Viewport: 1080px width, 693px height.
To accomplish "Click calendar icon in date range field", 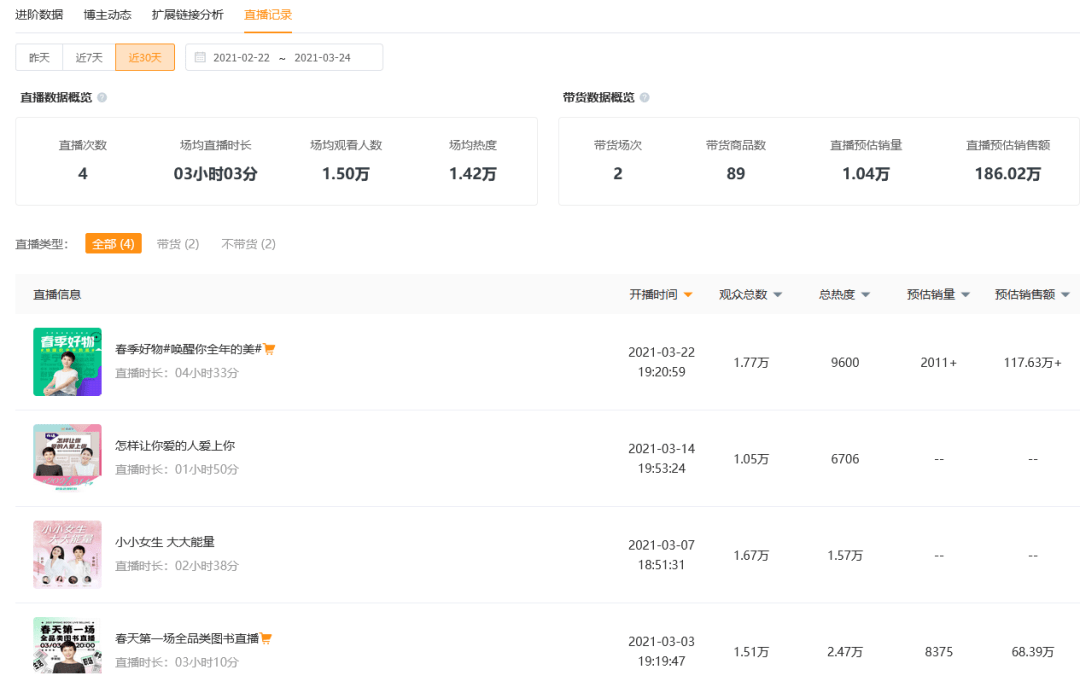I will 200,57.
